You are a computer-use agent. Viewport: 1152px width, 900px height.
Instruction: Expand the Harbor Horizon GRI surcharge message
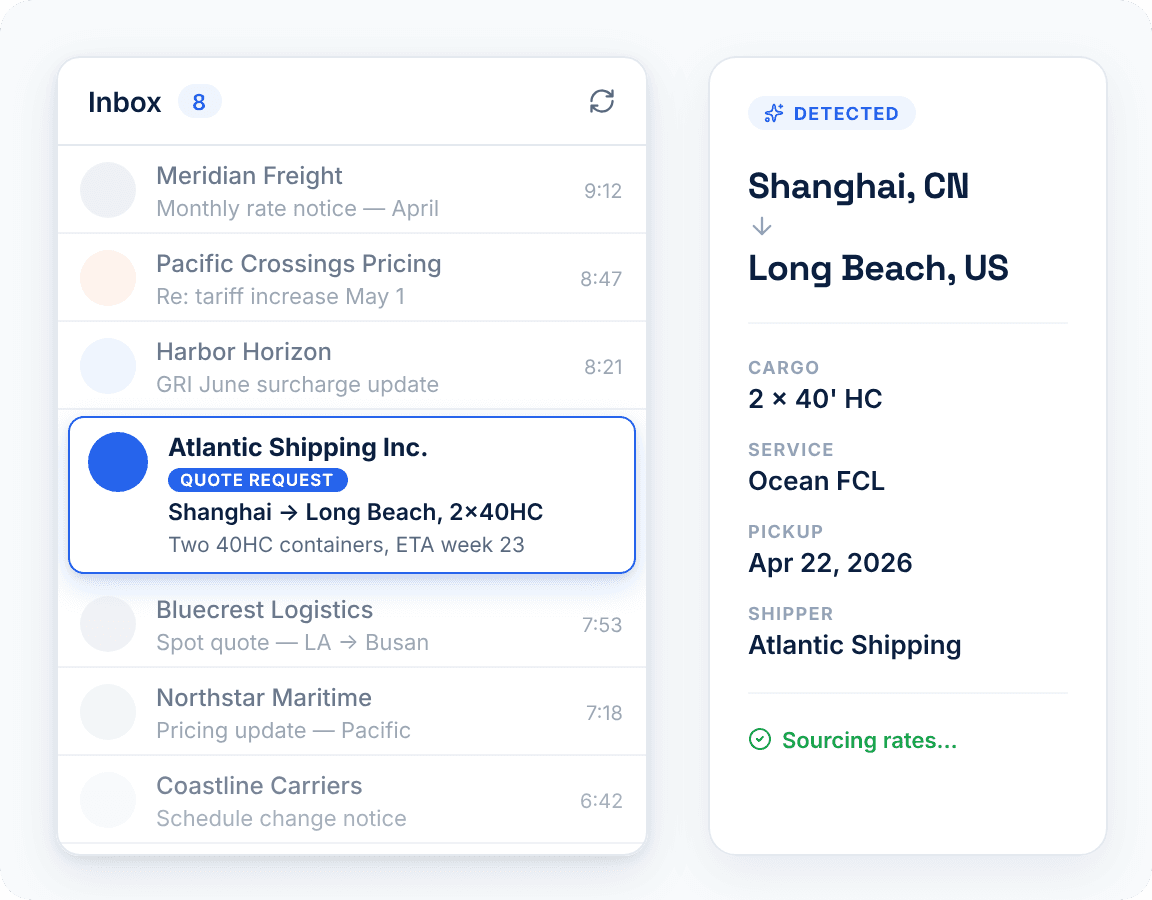[x=352, y=366]
